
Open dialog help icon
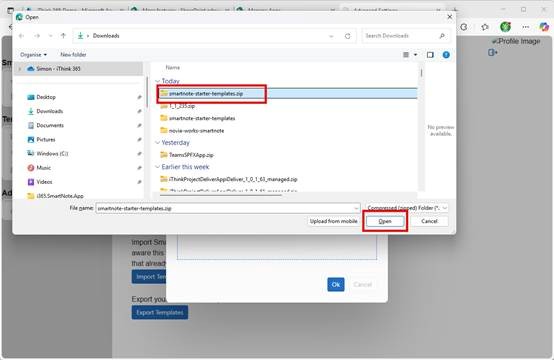point(446,55)
